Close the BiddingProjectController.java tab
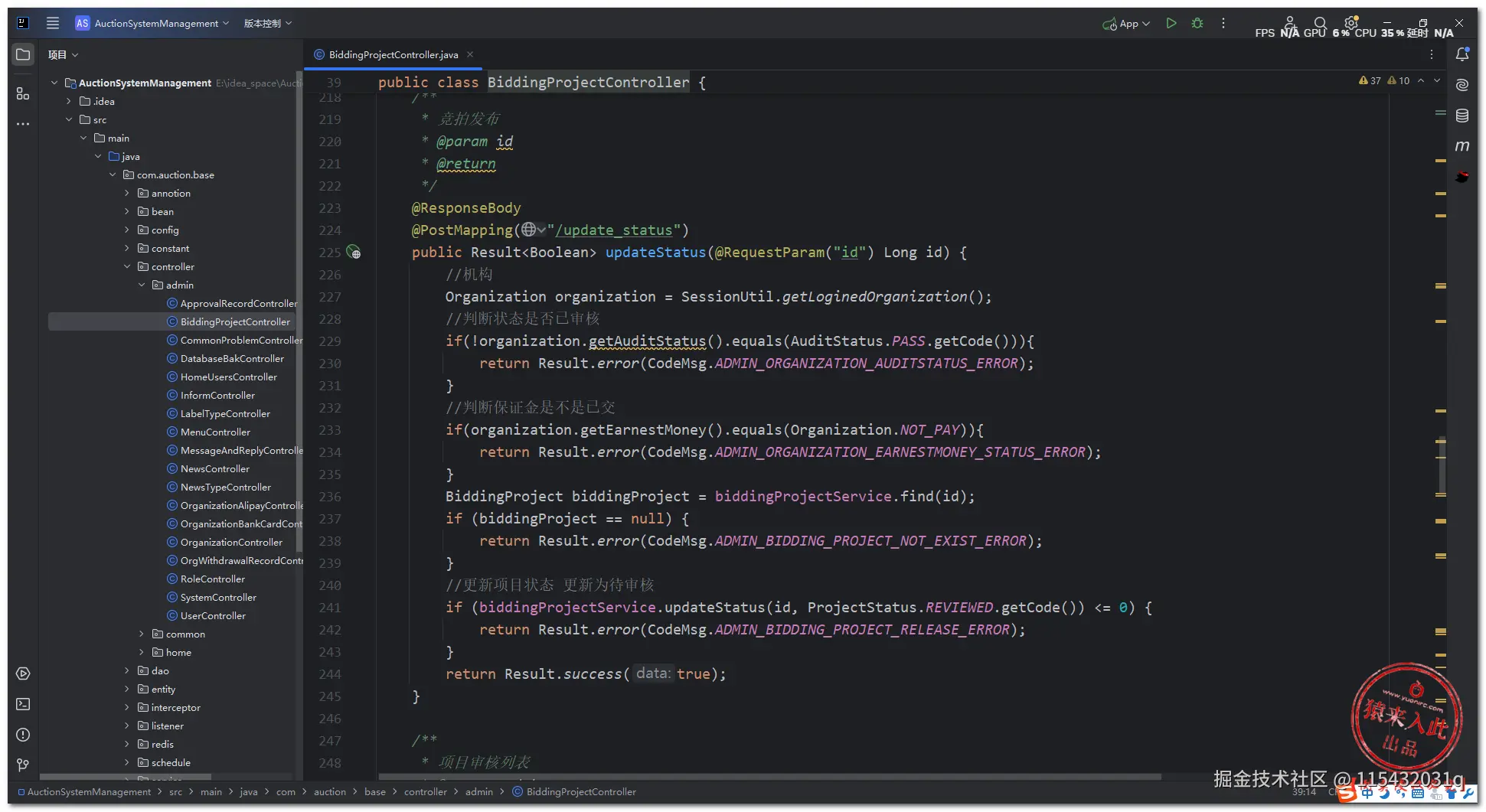Image resolution: width=1486 pixels, height=812 pixels. [x=470, y=54]
